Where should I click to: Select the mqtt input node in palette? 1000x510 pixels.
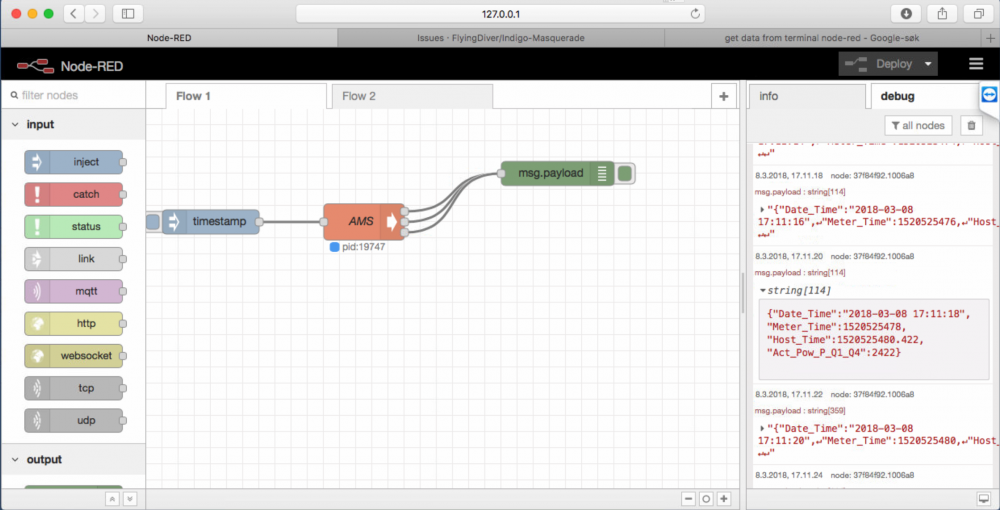point(74,291)
